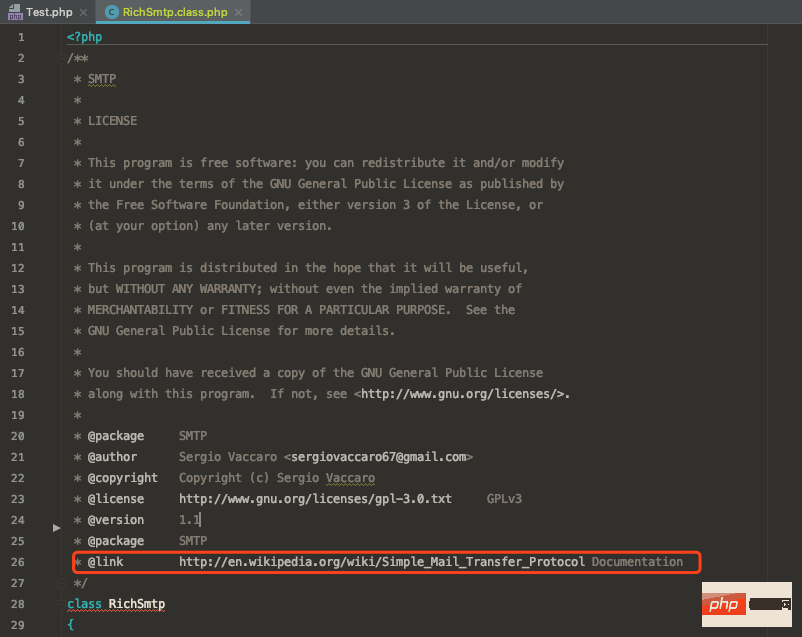Select the RichSmtp.class.php tab

tap(174, 12)
